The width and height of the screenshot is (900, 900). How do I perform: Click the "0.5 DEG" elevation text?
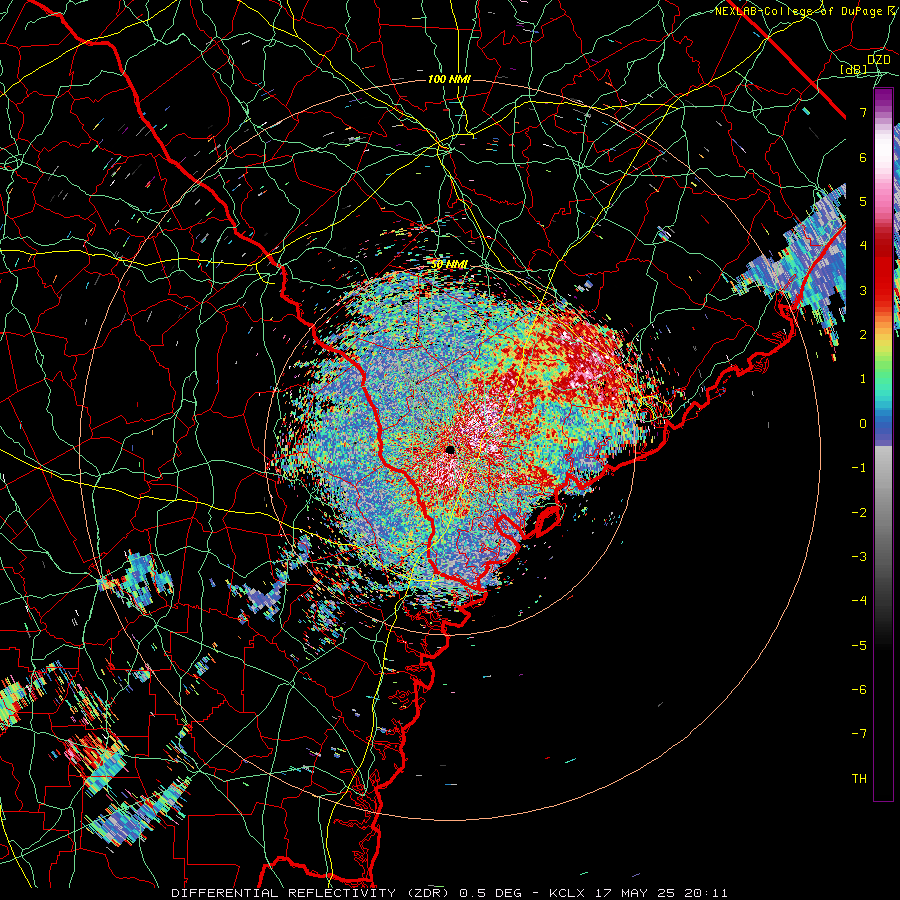click(490, 893)
